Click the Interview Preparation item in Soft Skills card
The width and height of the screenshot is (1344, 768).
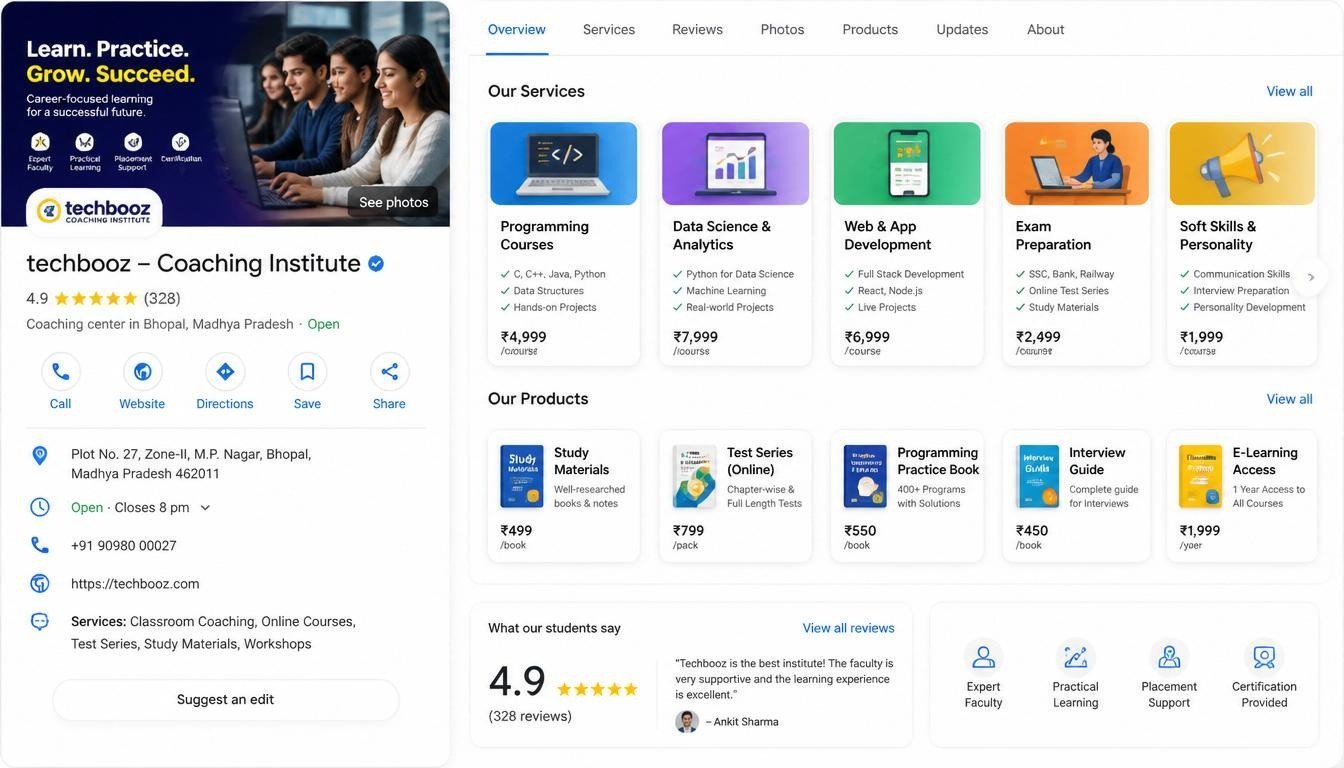(x=1241, y=291)
